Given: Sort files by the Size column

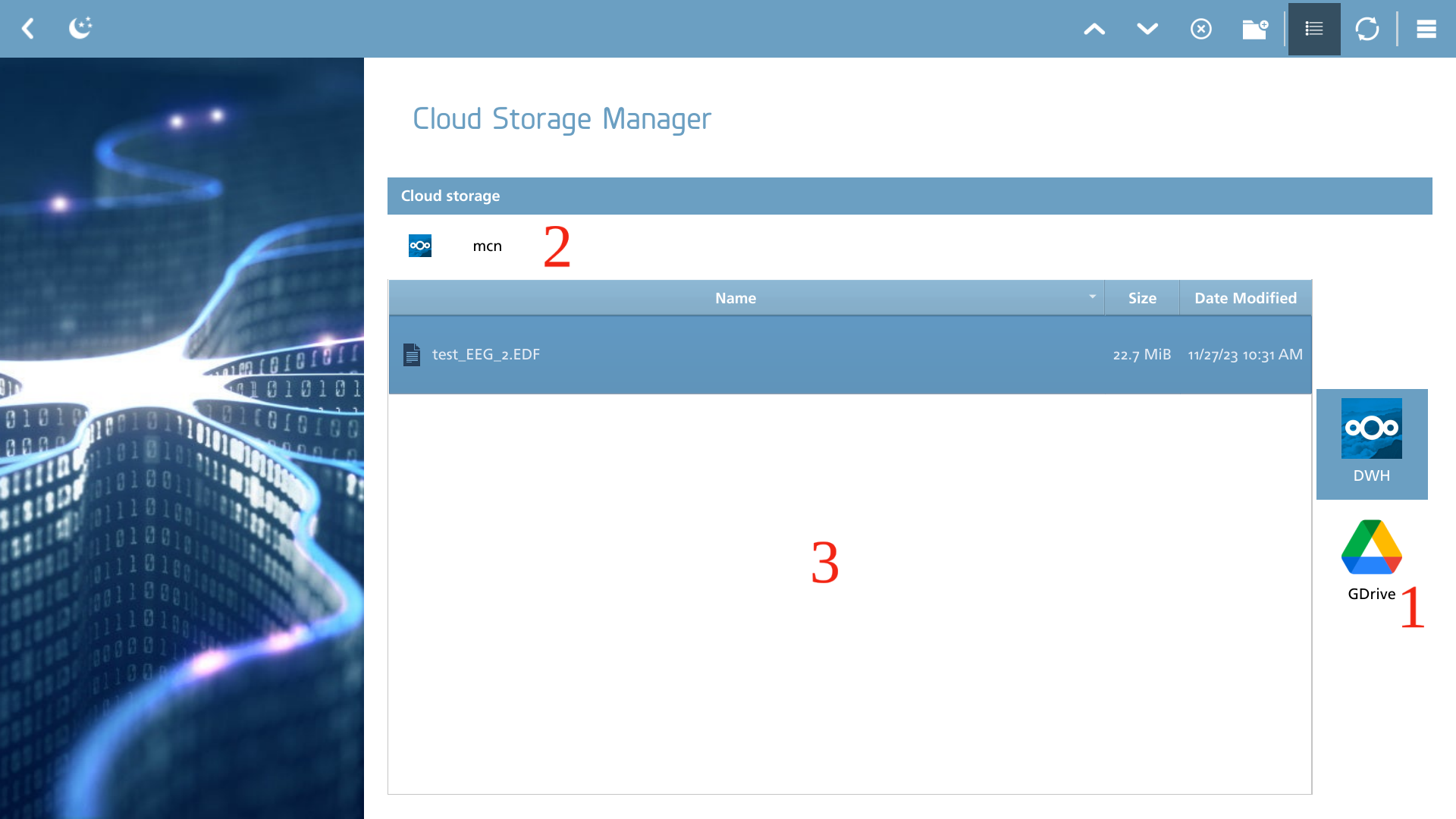Looking at the screenshot, I should pos(1142,298).
